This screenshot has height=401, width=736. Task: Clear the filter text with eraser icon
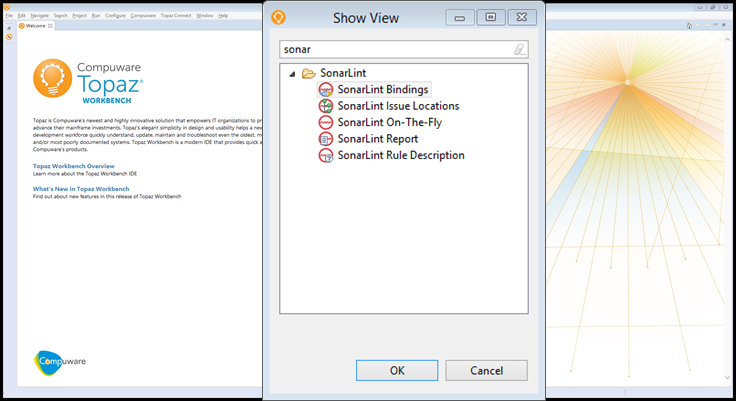[x=519, y=49]
